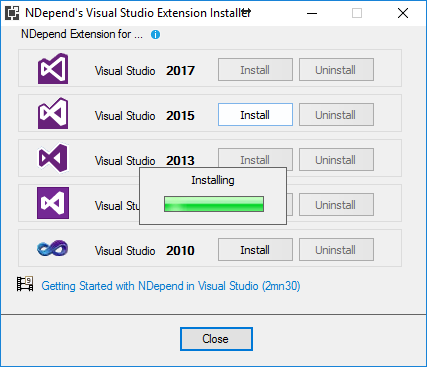Screen dimensions: 427x367
Task: Click the NDepend app icon in title bar
Action: (12, 13)
